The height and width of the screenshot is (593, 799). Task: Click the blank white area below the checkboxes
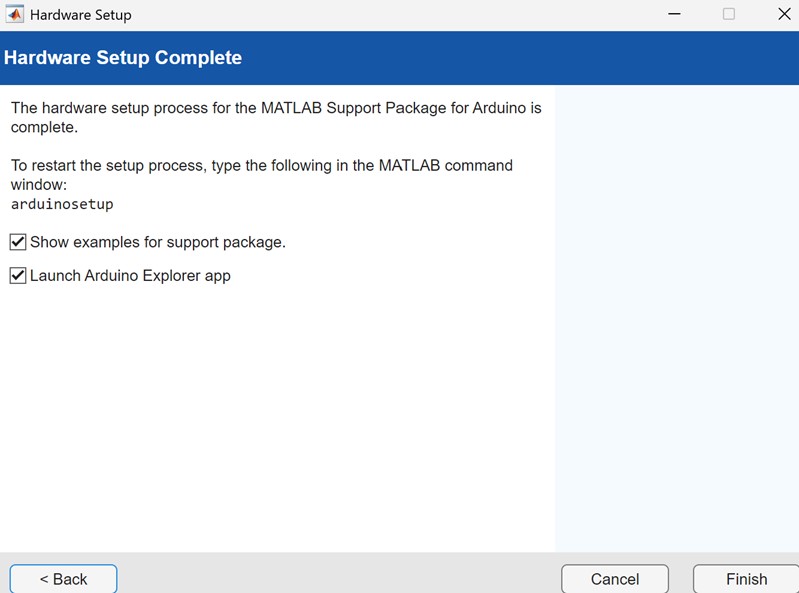point(277,420)
